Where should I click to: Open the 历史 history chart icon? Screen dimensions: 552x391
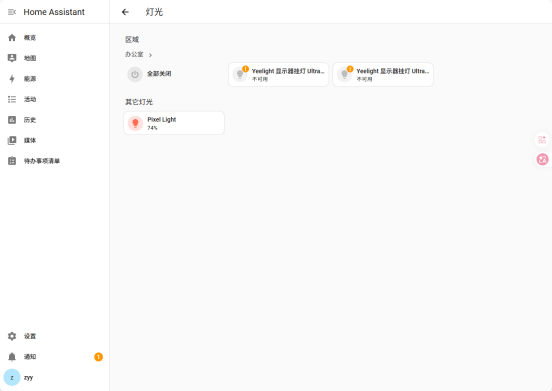coord(12,120)
